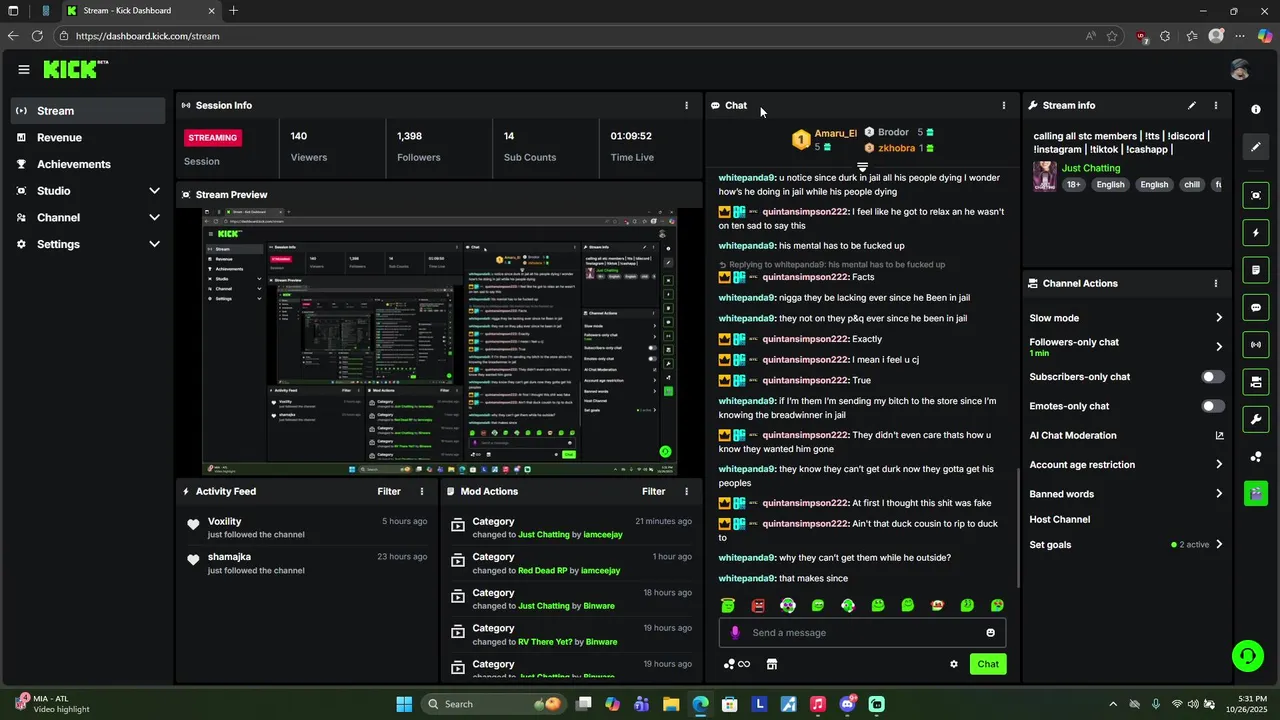Click the shamajka followed activity entry
Image resolution: width=1280 pixels, height=720 pixels.
(307, 563)
